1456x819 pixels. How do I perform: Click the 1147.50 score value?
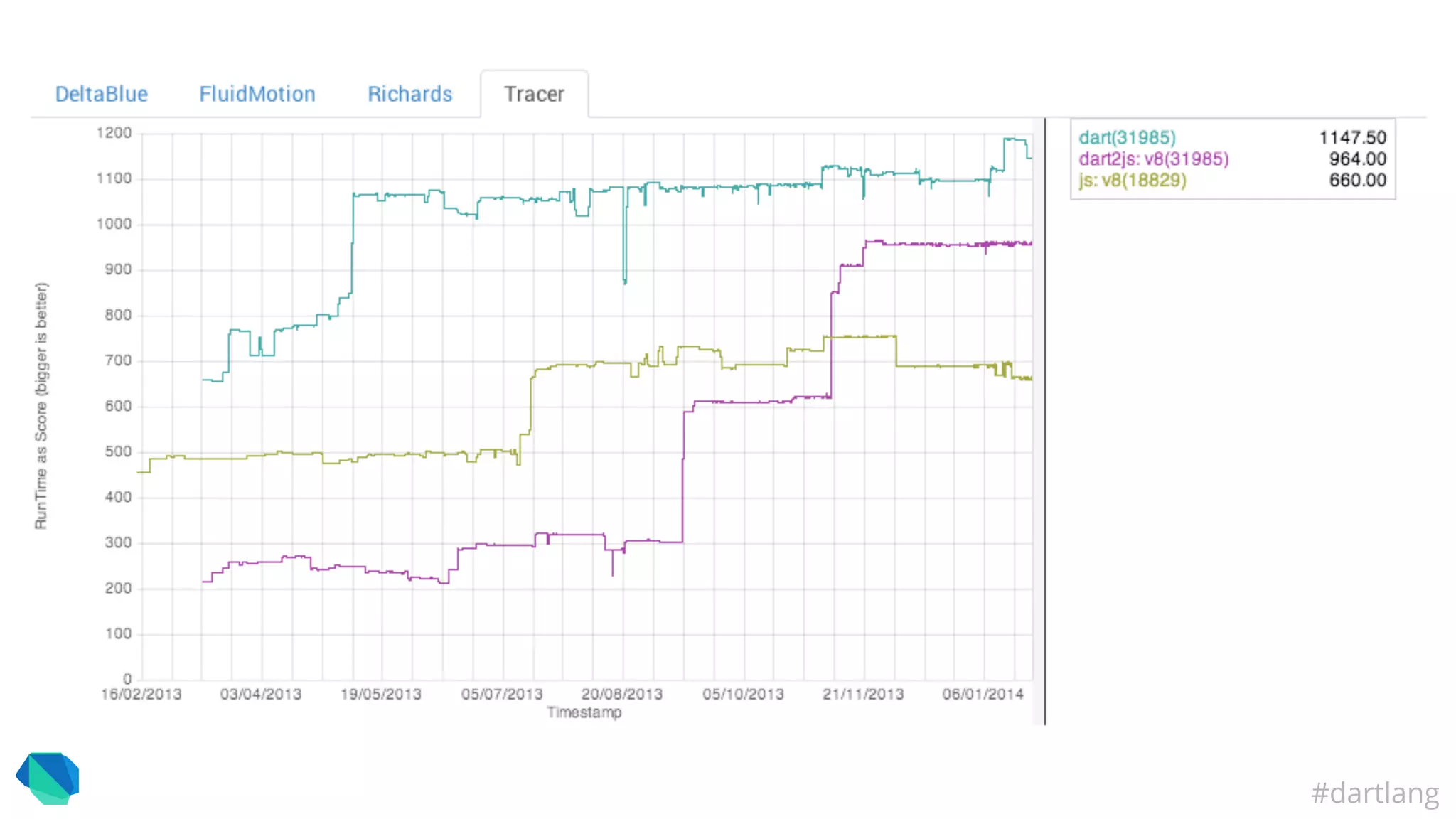click(x=1352, y=137)
